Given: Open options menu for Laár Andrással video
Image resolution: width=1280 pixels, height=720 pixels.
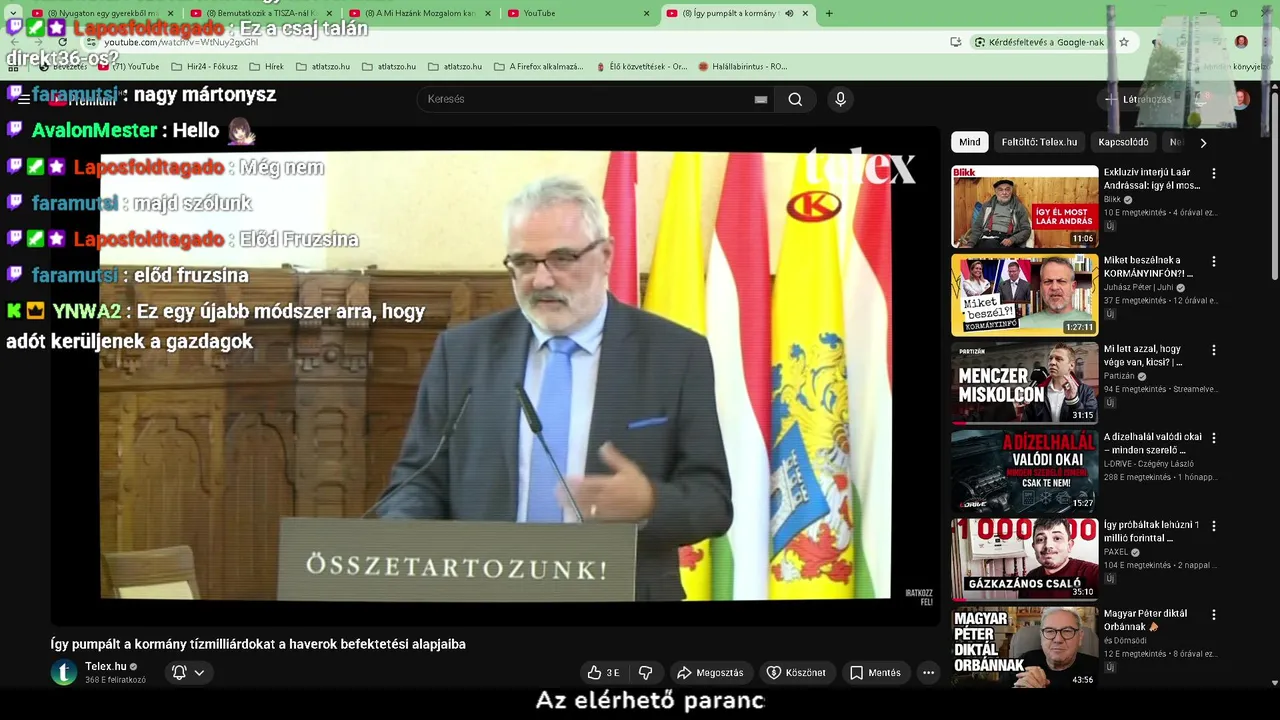Looking at the screenshot, I should coord(1214,173).
